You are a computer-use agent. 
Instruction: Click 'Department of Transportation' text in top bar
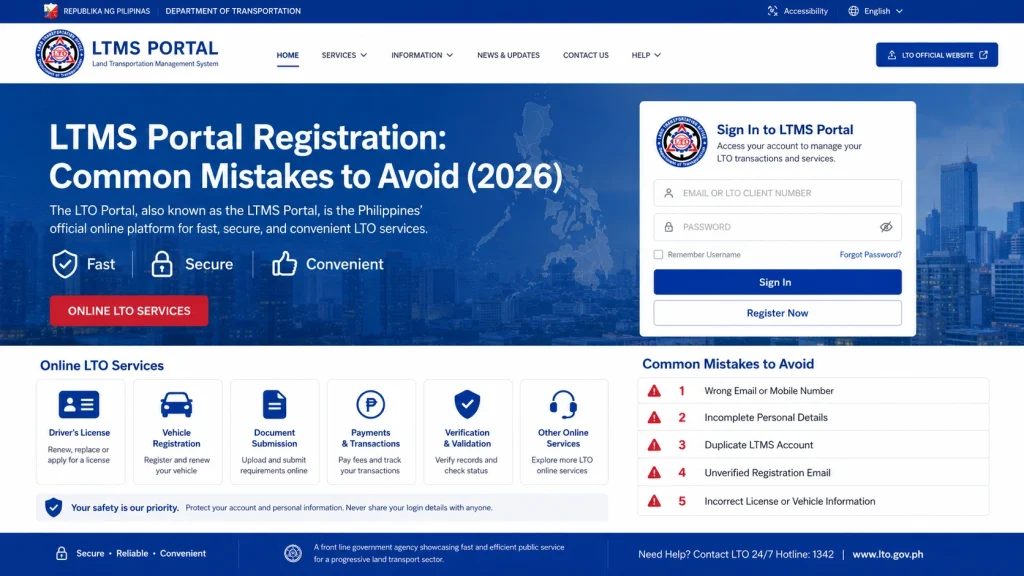click(x=233, y=11)
